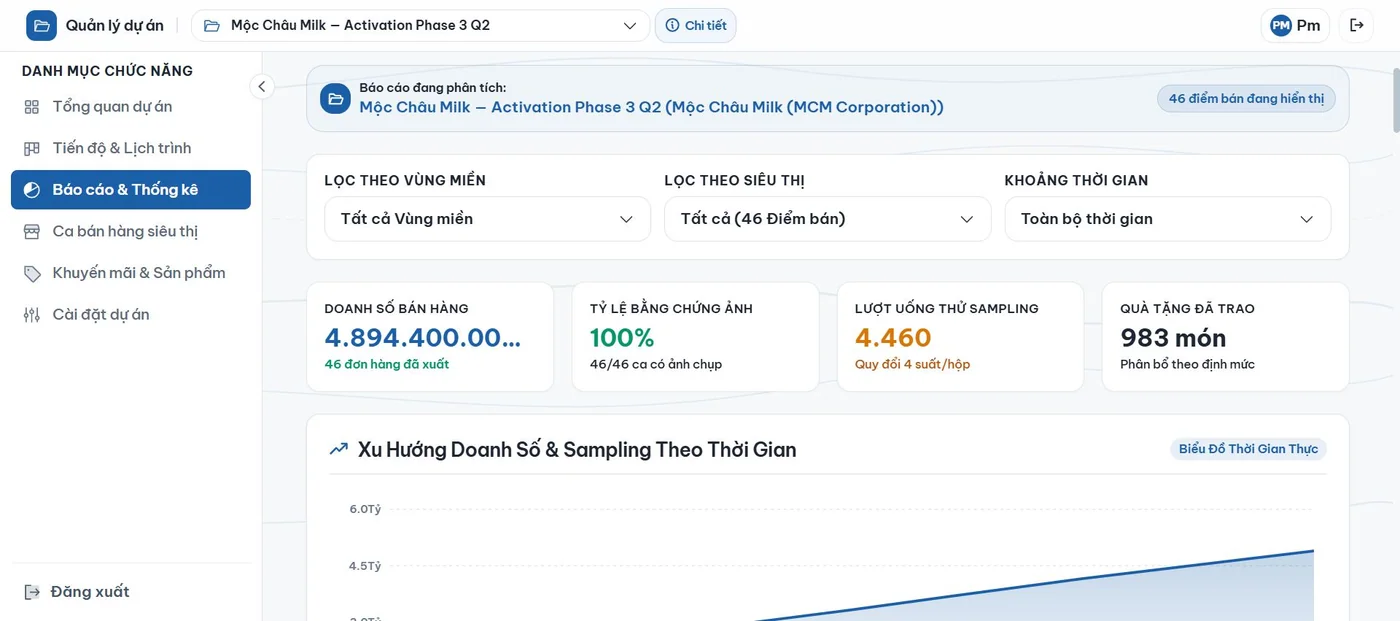Click the 46/46 ca có ảnh chụp text
This screenshot has width=1400, height=621.
tap(656, 364)
